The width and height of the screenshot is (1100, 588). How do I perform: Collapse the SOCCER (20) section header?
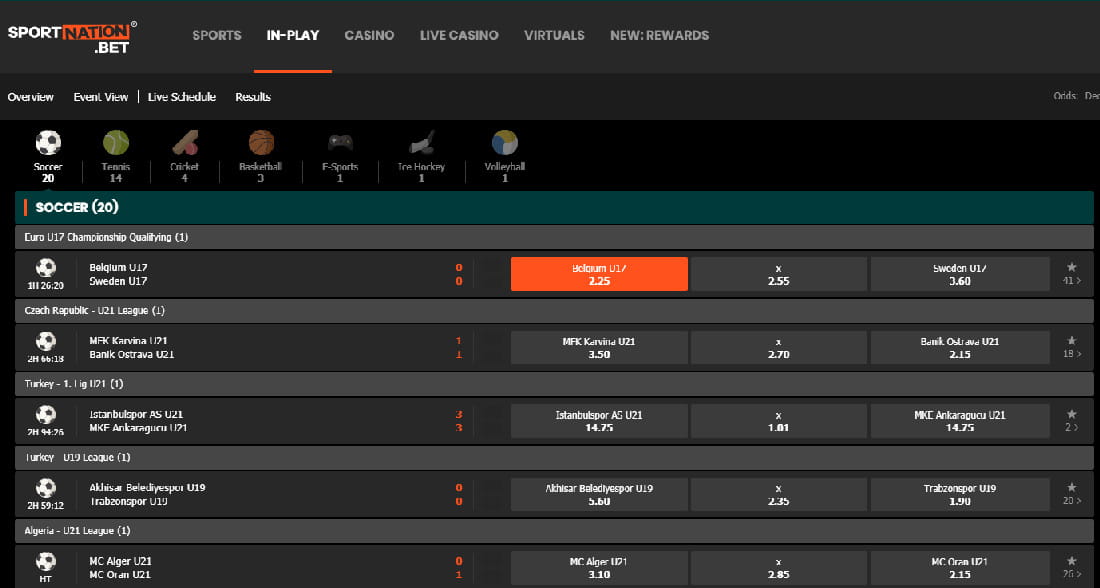(x=554, y=207)
